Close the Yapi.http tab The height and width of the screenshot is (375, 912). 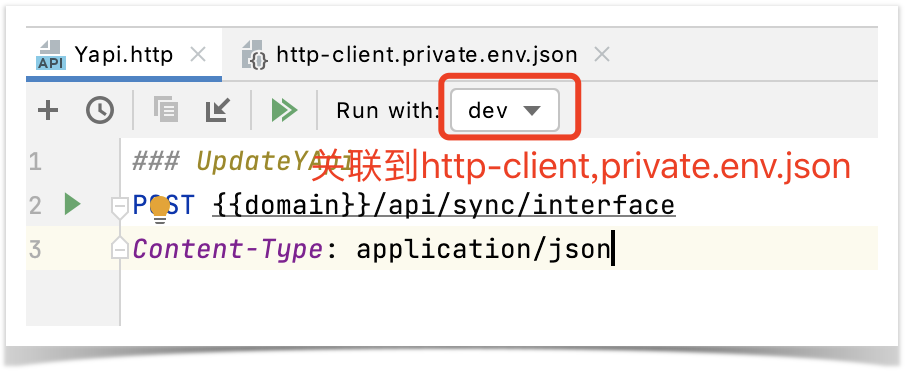tap(198, 55)
